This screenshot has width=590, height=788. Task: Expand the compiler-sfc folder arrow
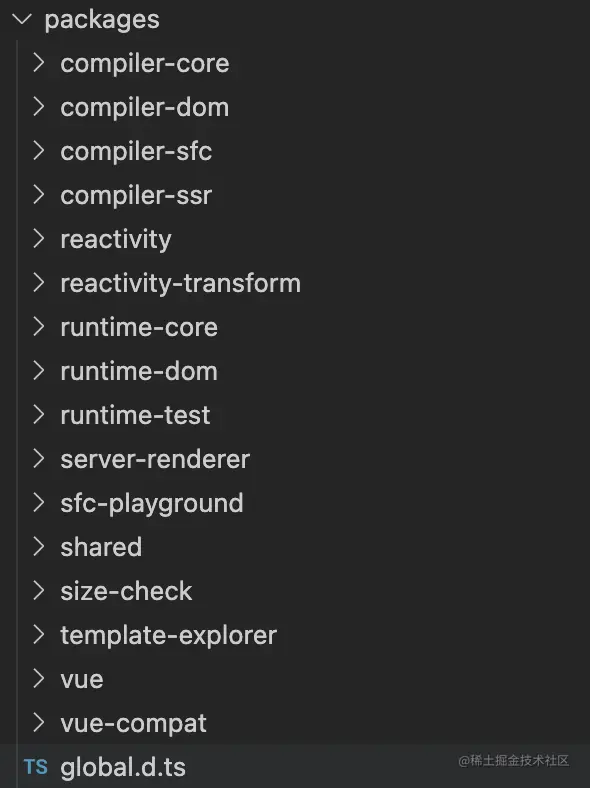(x=39, y=151)
